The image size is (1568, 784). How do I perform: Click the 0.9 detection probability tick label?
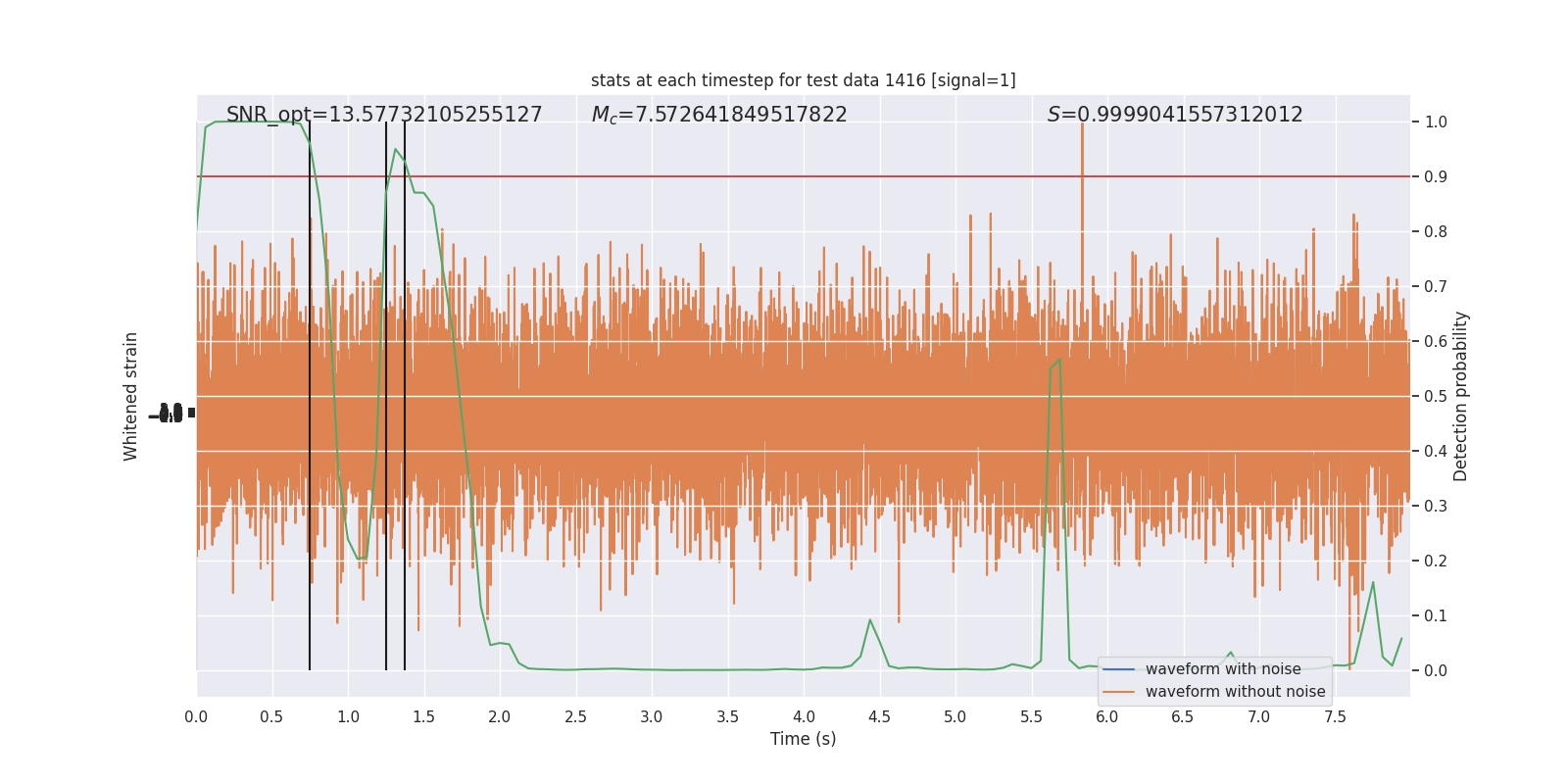click(x=1436, y=177)
